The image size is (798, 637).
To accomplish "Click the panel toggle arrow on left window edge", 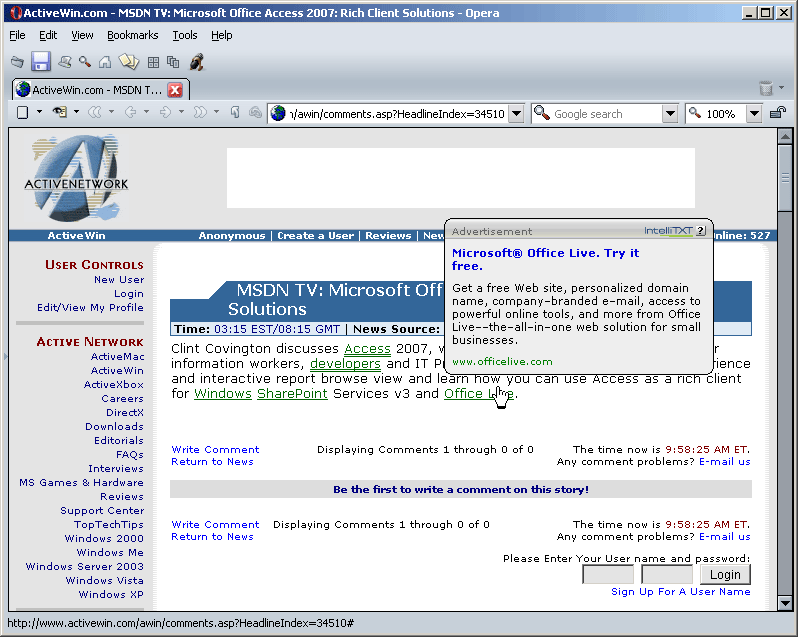I will coord(6,356).
